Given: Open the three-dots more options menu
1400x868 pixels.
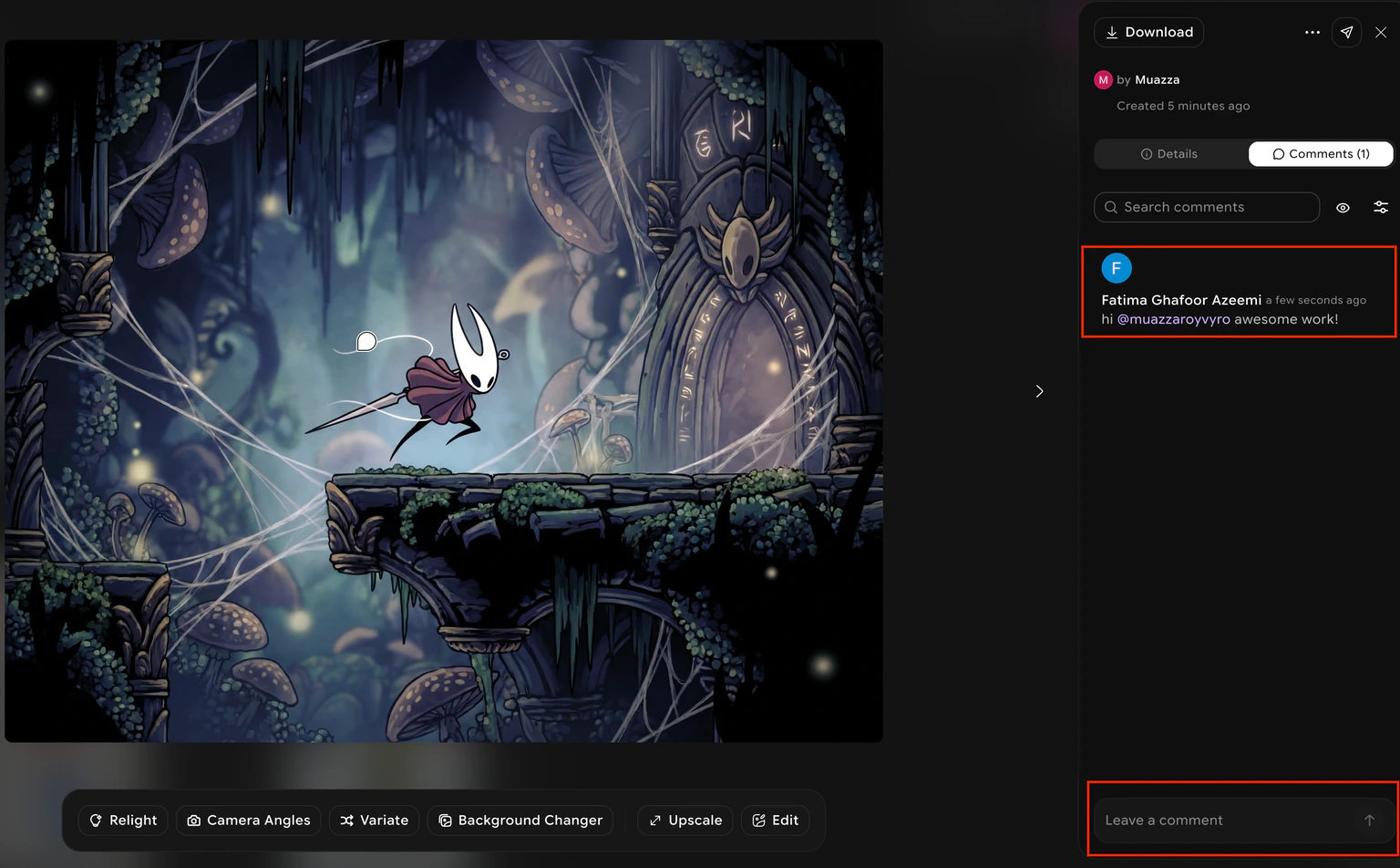Looking at the screenshot, I should 1312,32.
